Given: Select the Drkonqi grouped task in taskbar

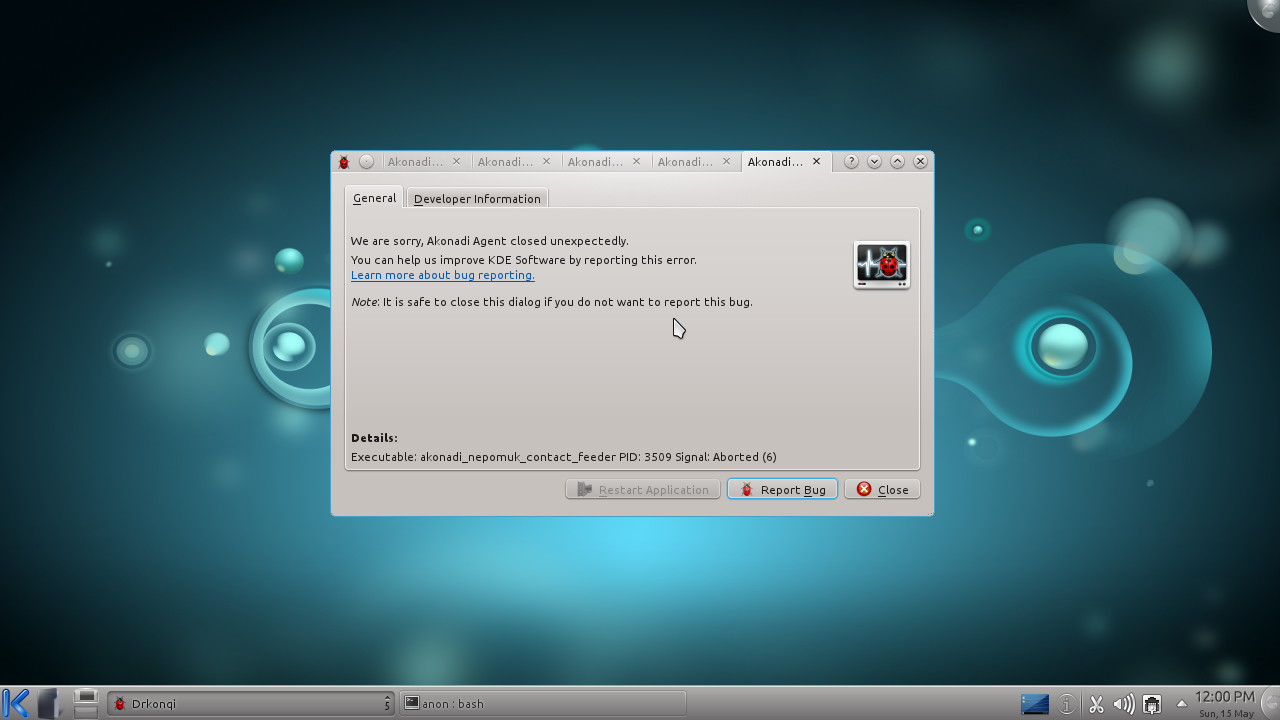Looking at the screenshot, I should (250, 703).
